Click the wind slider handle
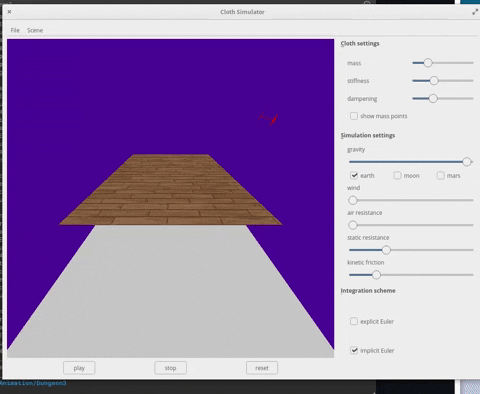 click(353, 200)
